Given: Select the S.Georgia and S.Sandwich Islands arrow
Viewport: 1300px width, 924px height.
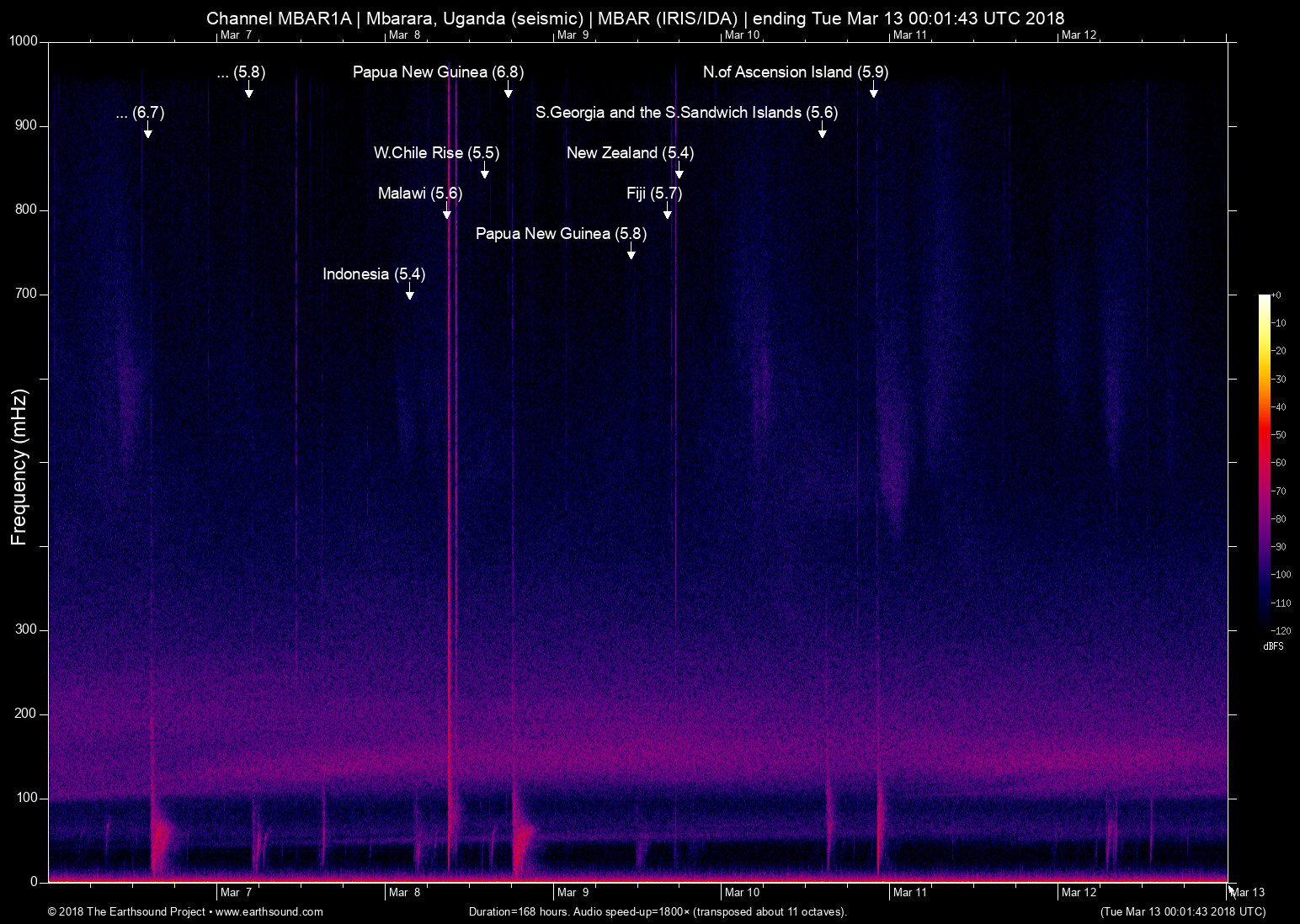Looking at the screenshot, I should point(823,132).
